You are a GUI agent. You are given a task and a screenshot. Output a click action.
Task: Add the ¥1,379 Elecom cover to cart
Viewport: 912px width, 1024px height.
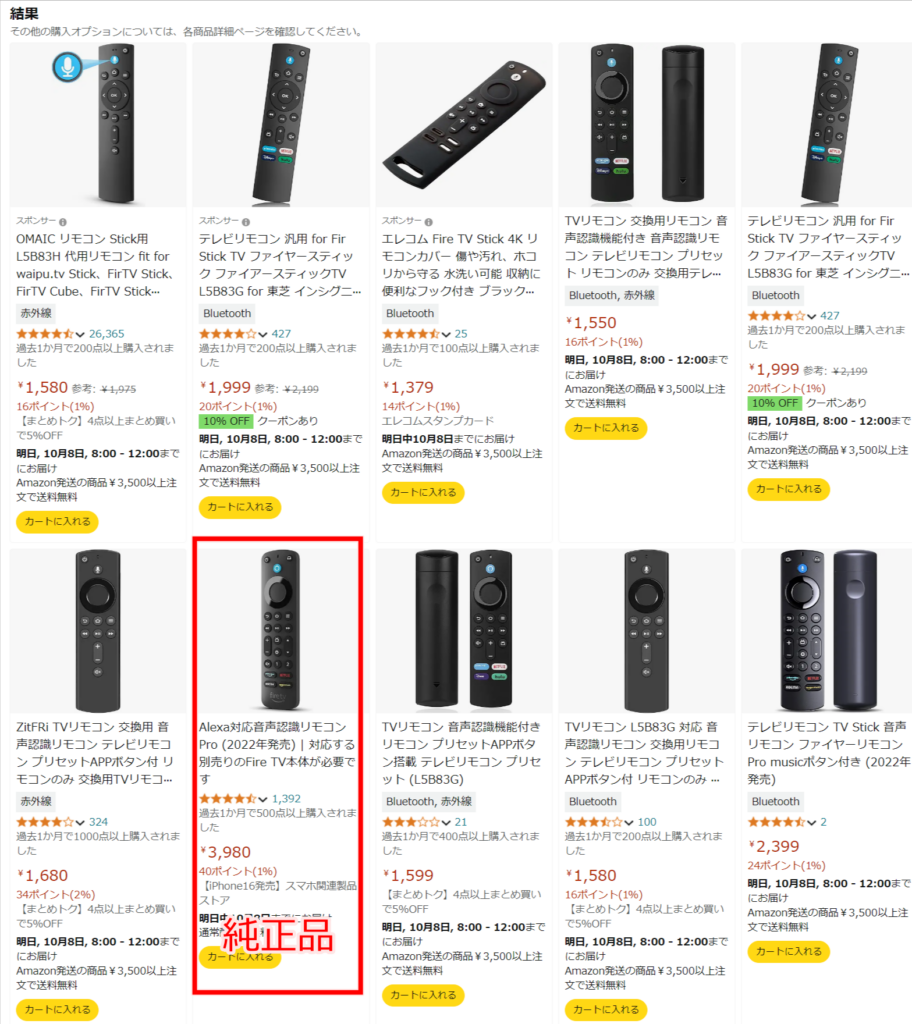[x=423, y=492]
